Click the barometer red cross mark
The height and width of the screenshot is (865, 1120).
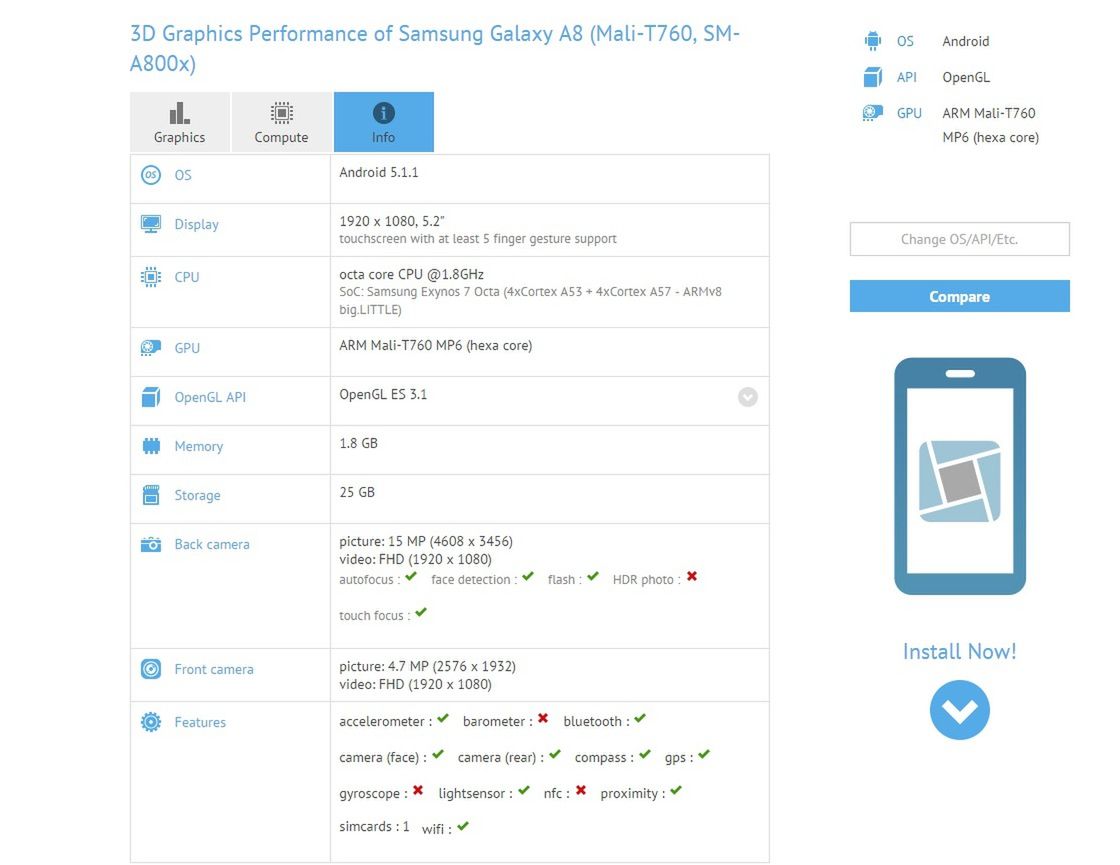543,718
